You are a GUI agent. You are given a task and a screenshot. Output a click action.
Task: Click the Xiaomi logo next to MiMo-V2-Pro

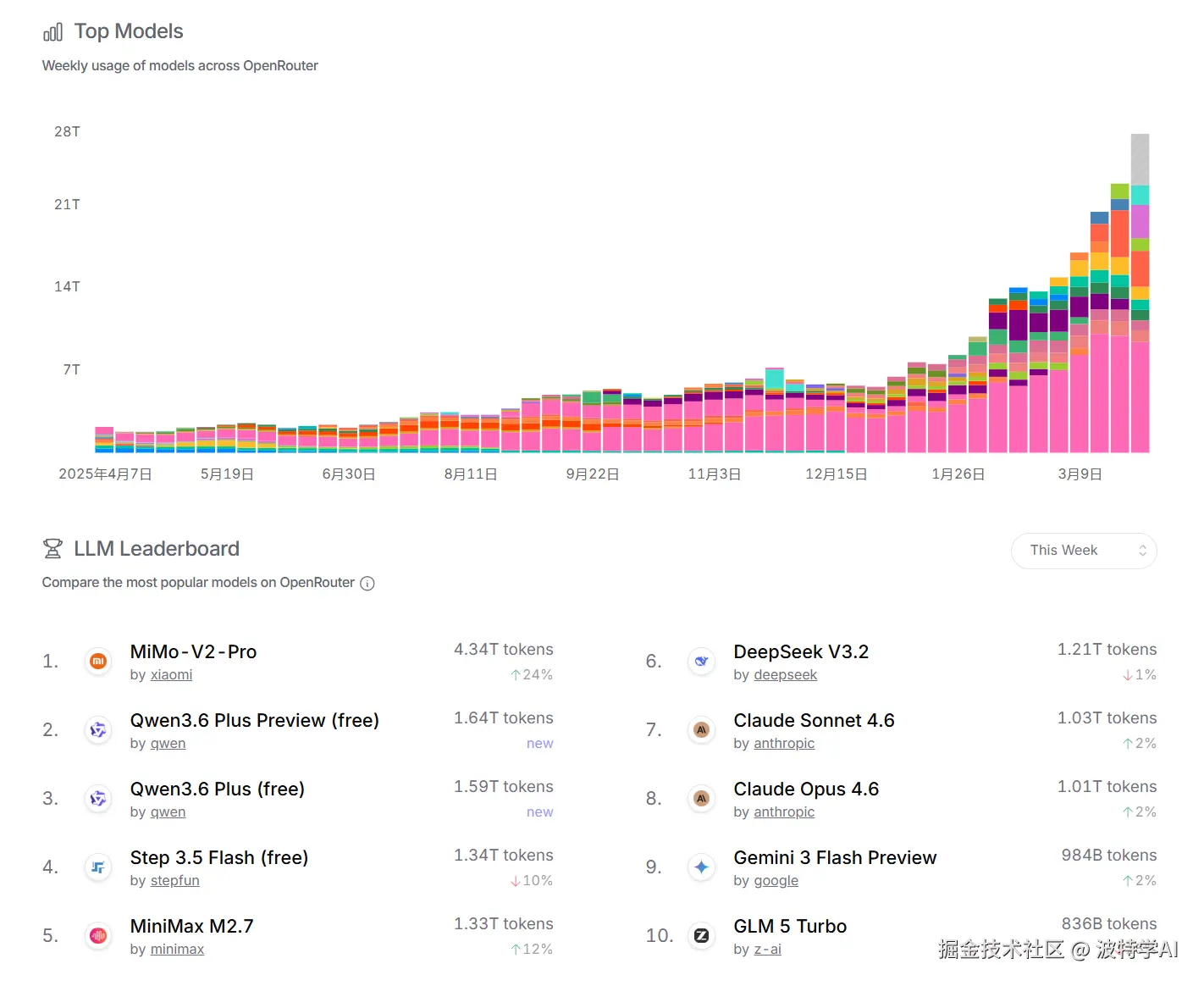(98, 661)
